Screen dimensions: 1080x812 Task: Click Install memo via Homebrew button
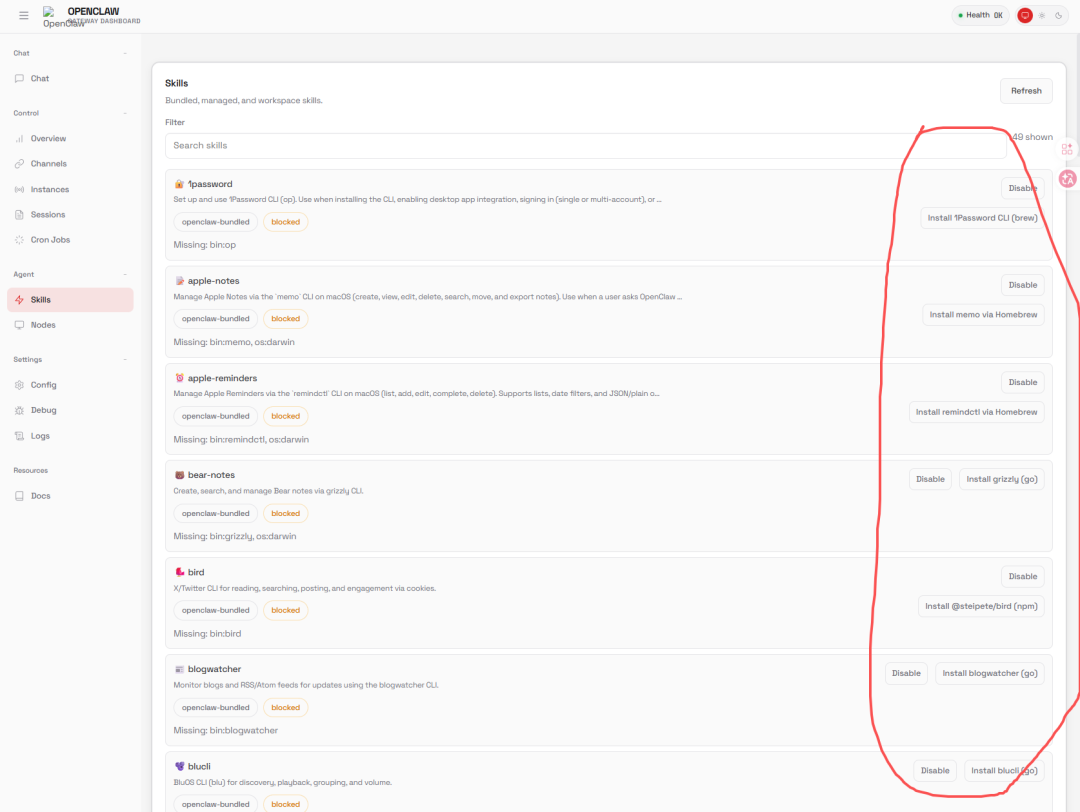(982, 315)
